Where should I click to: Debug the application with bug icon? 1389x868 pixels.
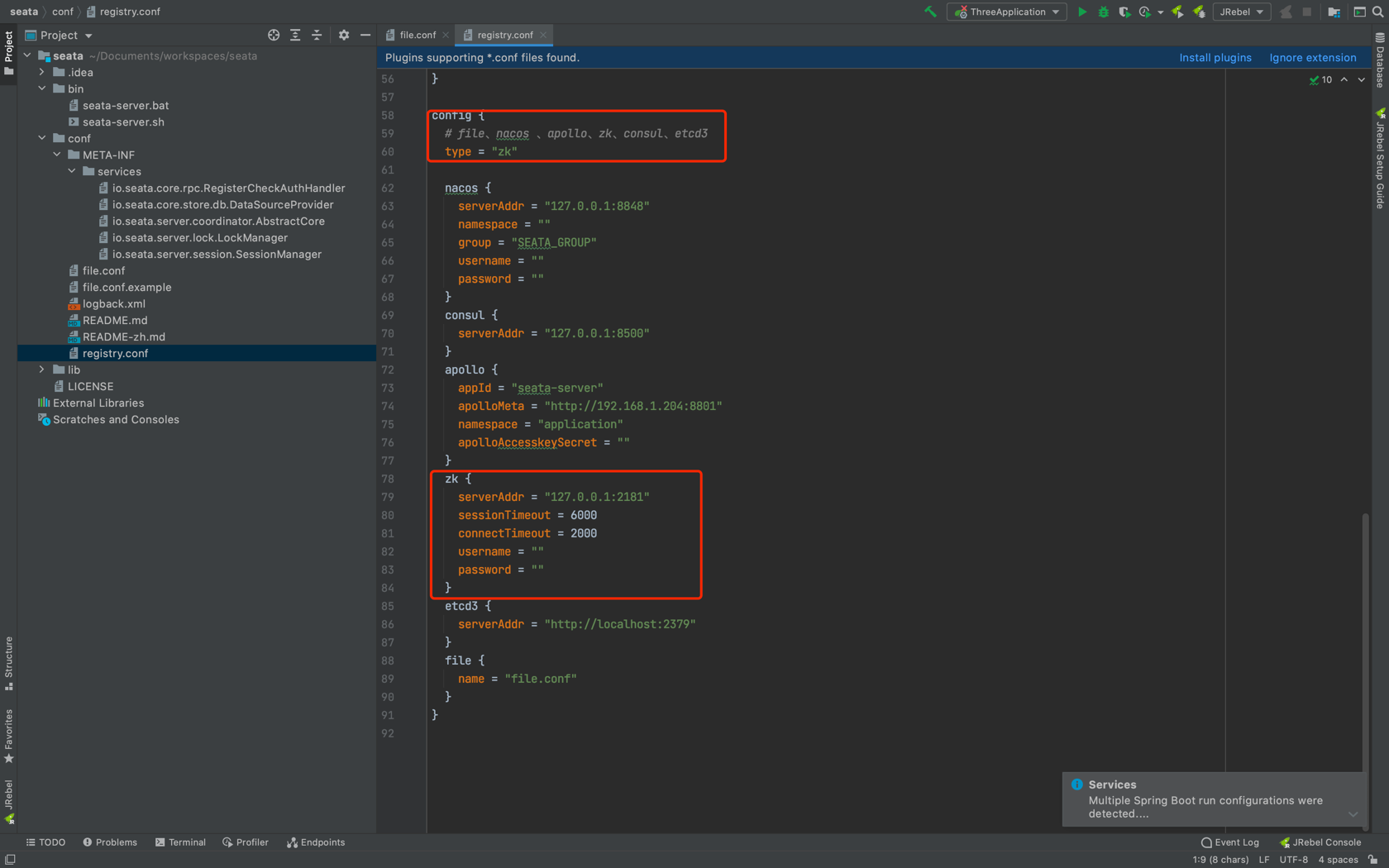click(x=1103, y=12)
